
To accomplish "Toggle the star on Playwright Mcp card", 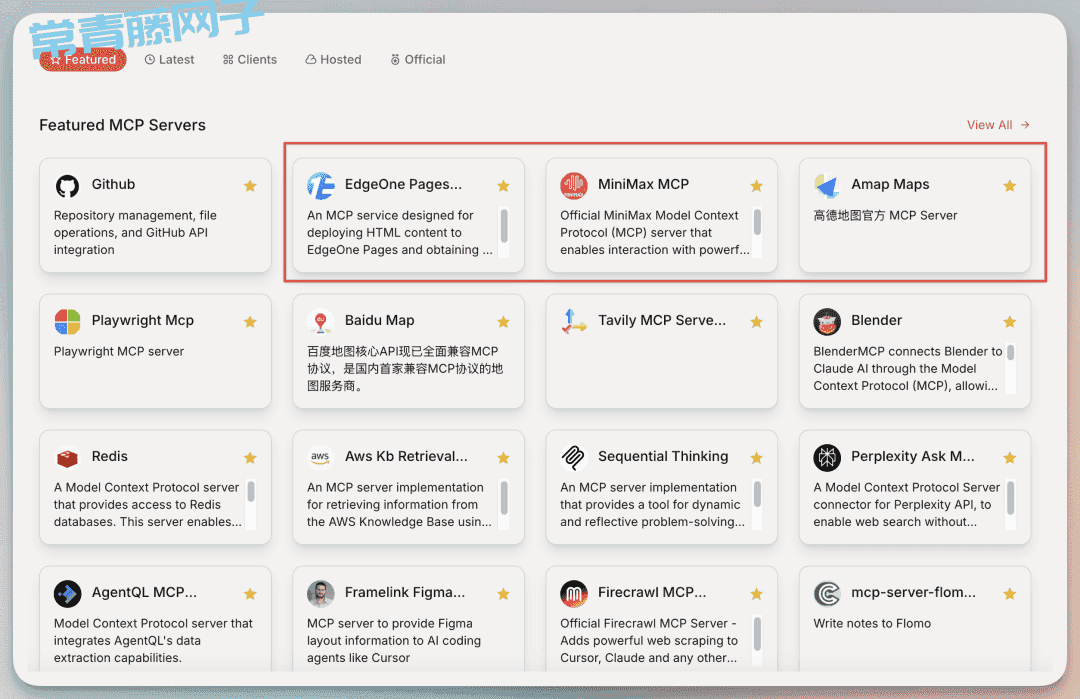I will pyautogui.click(x=250, y=322).
